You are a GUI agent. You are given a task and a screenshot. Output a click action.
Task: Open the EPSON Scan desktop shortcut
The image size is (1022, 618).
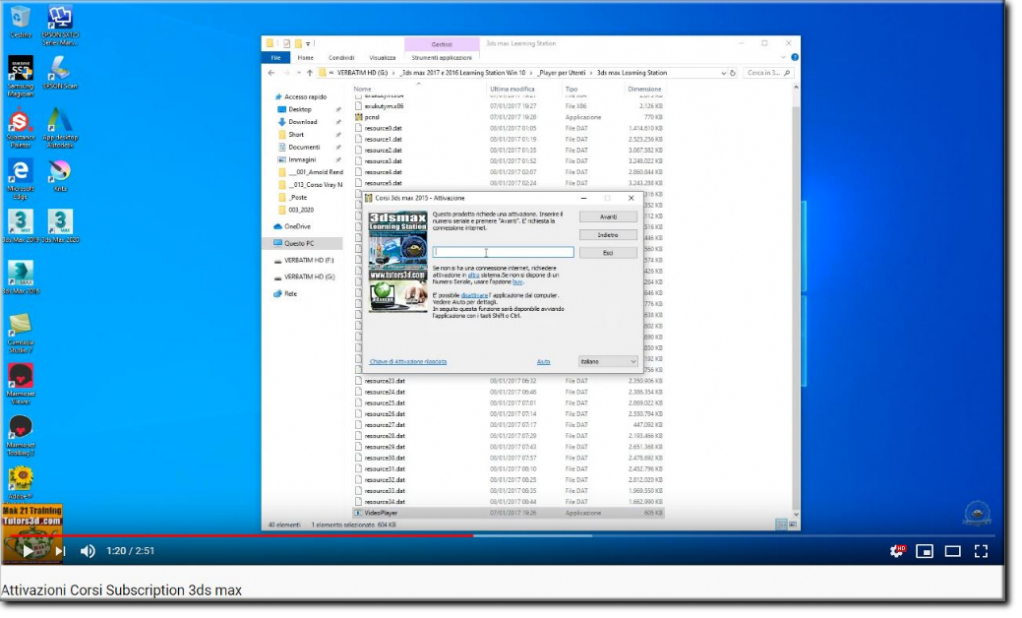60,72
